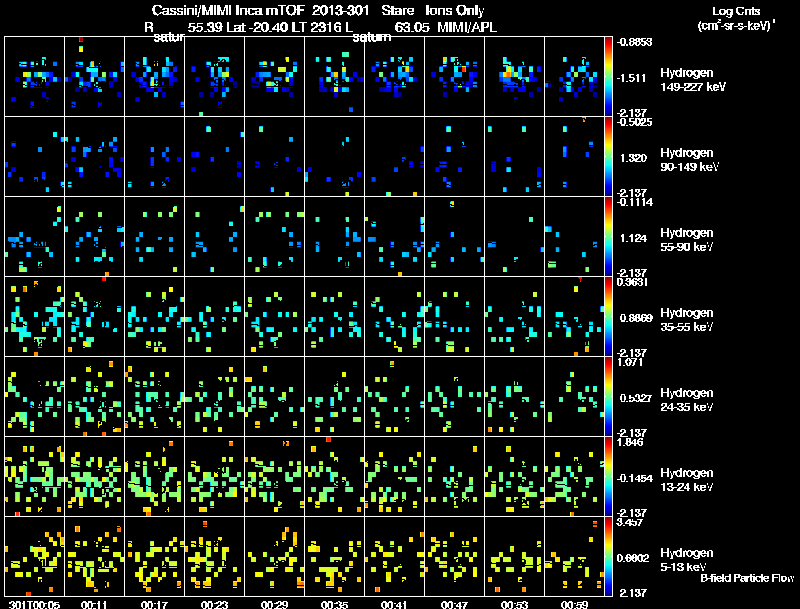
Task: Open the 55-90 keV image panel at 00:29
Action: click(x=274, y=237)
